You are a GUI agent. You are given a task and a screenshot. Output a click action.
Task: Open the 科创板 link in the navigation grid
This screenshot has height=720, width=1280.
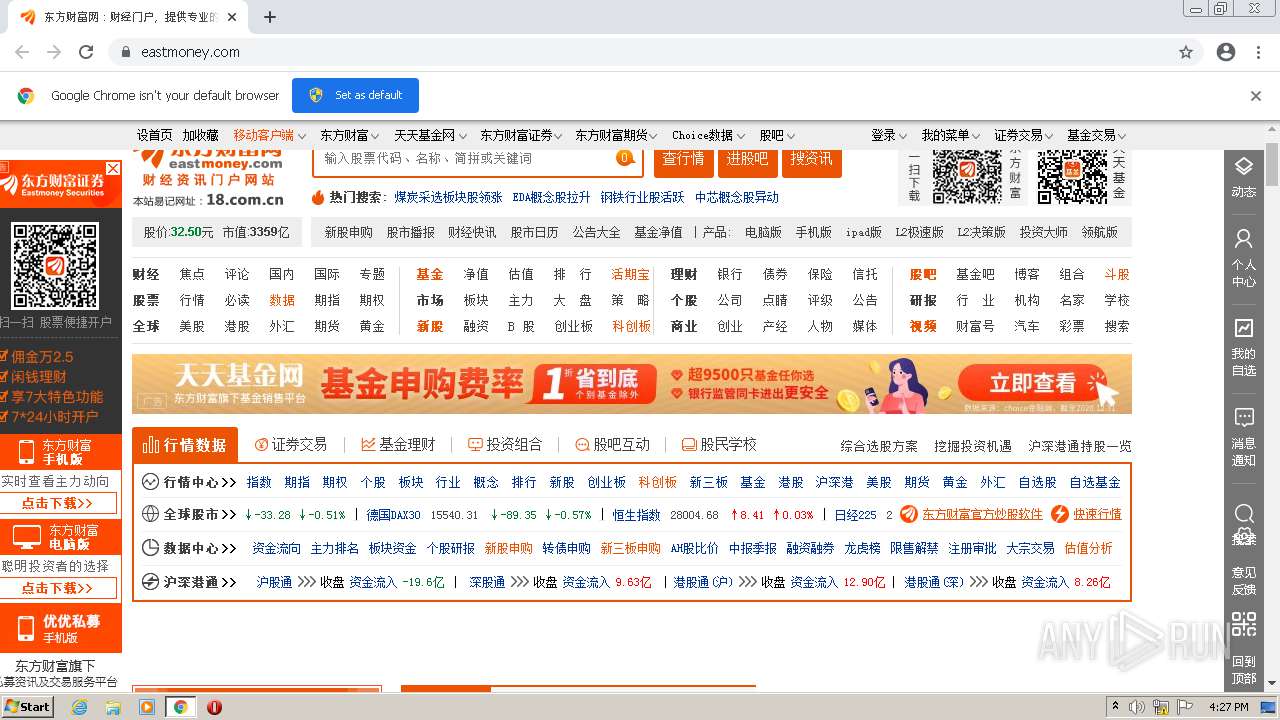click(x=631, y=326)
